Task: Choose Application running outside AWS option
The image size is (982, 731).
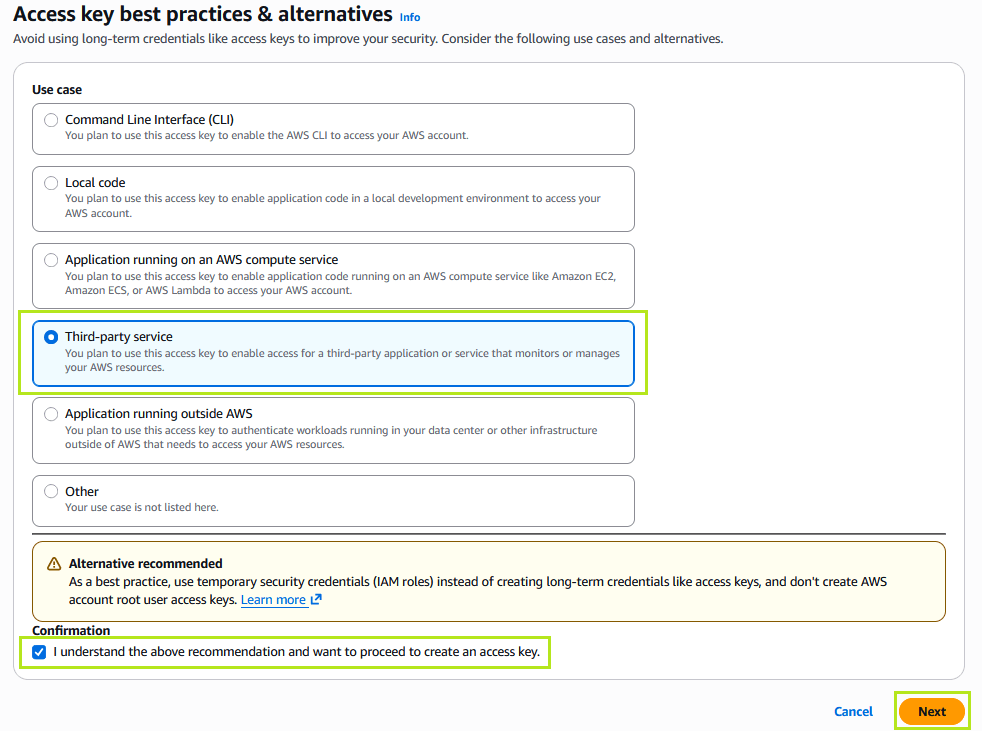Action: coord(51,414)
